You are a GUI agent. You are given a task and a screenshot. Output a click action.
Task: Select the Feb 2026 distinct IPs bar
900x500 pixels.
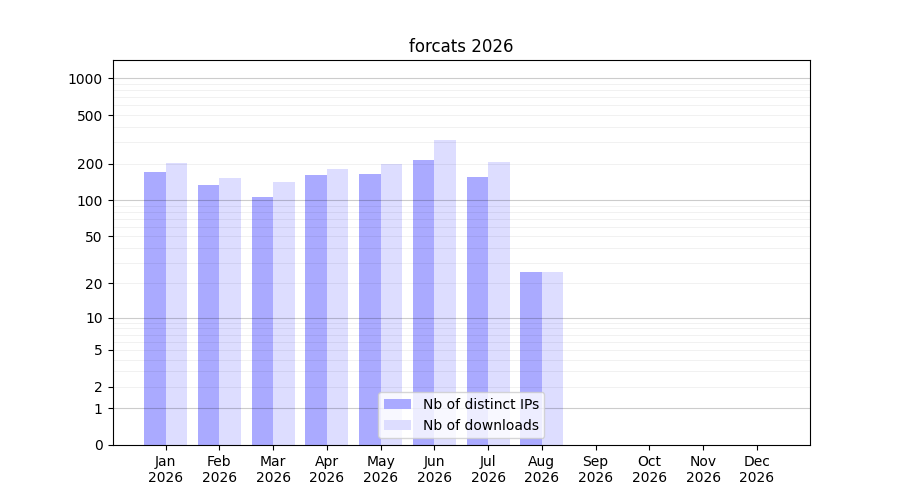[208, 315]
